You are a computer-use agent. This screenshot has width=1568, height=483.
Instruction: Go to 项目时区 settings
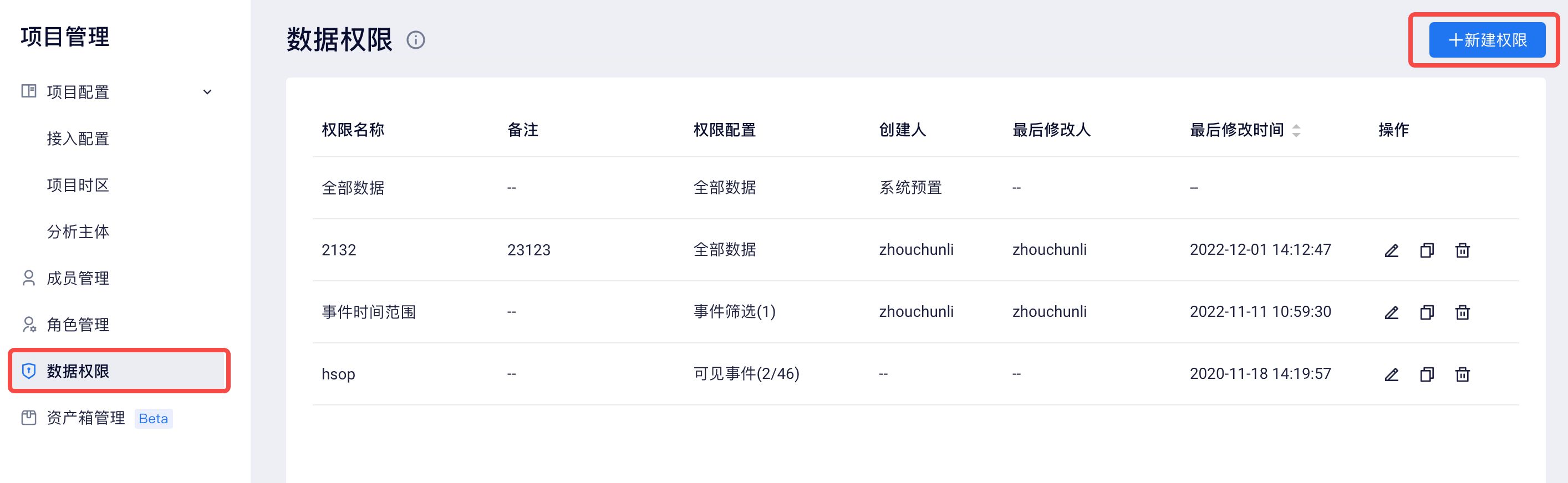click(x=78, y=185)
